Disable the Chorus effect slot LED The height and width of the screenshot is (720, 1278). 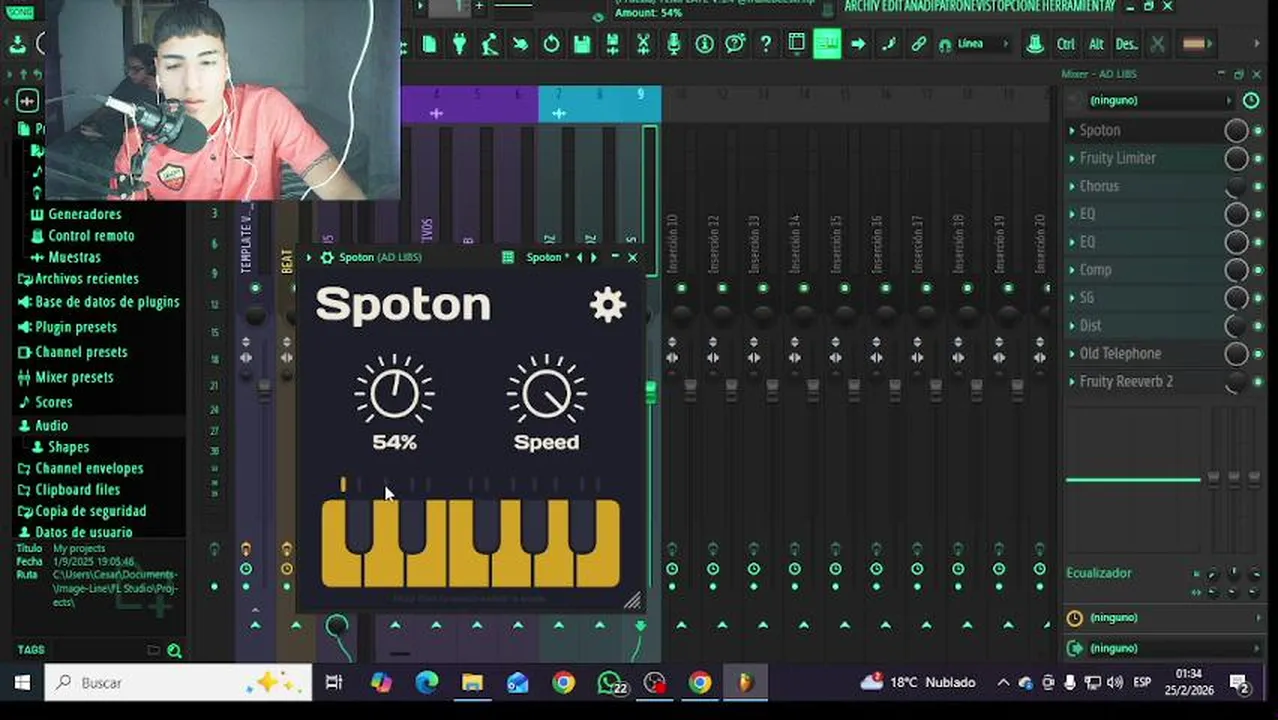point(1258,187)
